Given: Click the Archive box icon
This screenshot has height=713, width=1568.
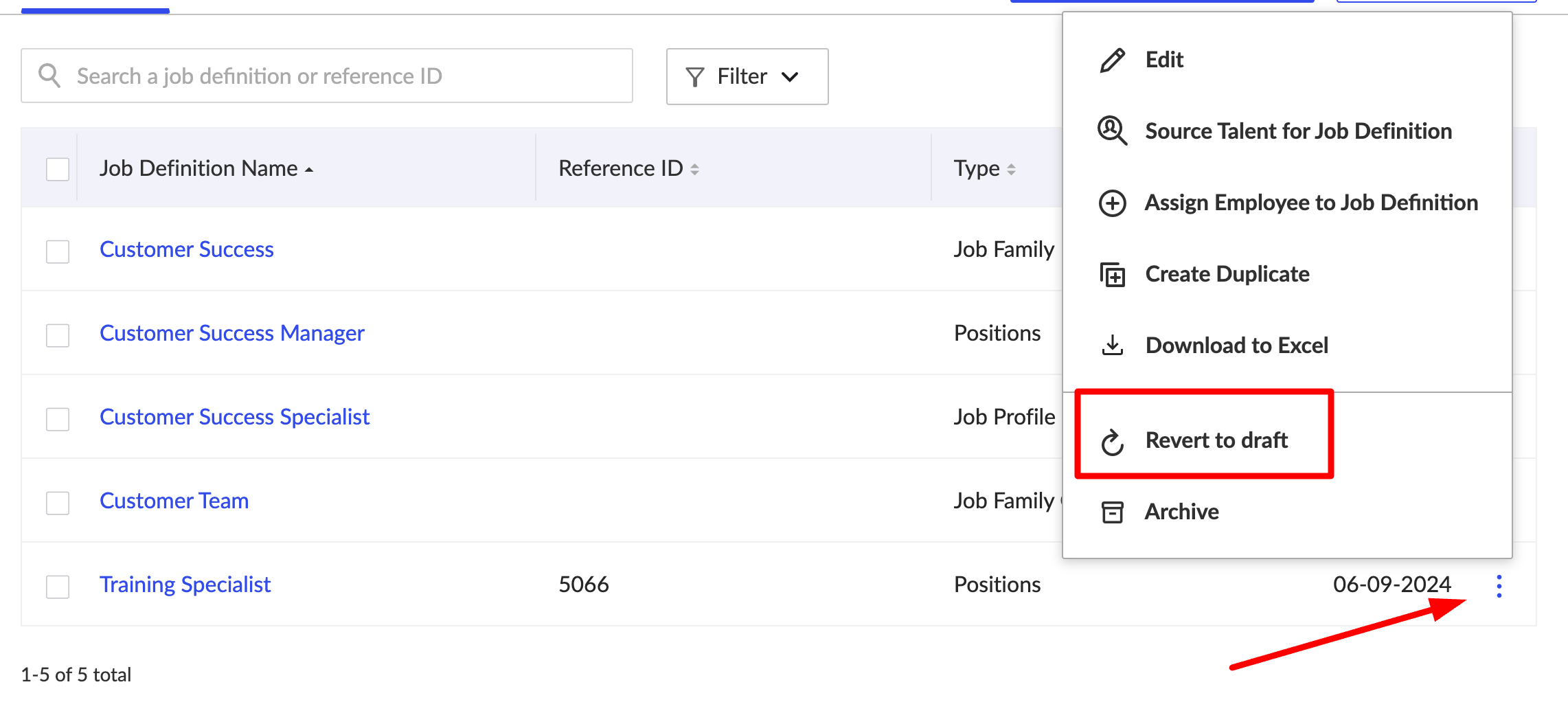Looking at the screenshot, I should (1112, 512).
